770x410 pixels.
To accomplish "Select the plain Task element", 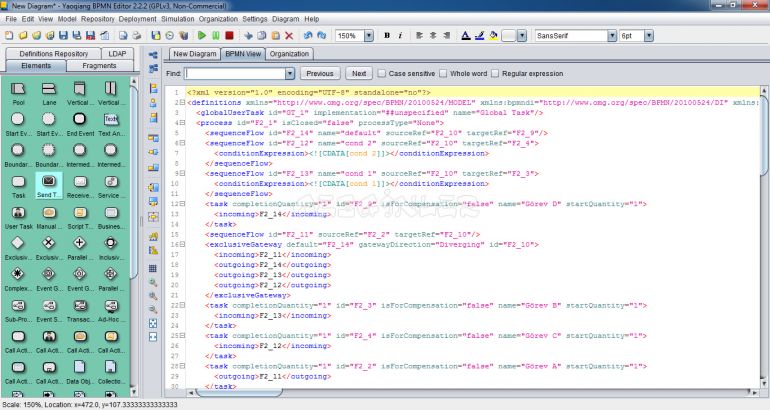I will (18, 186).
